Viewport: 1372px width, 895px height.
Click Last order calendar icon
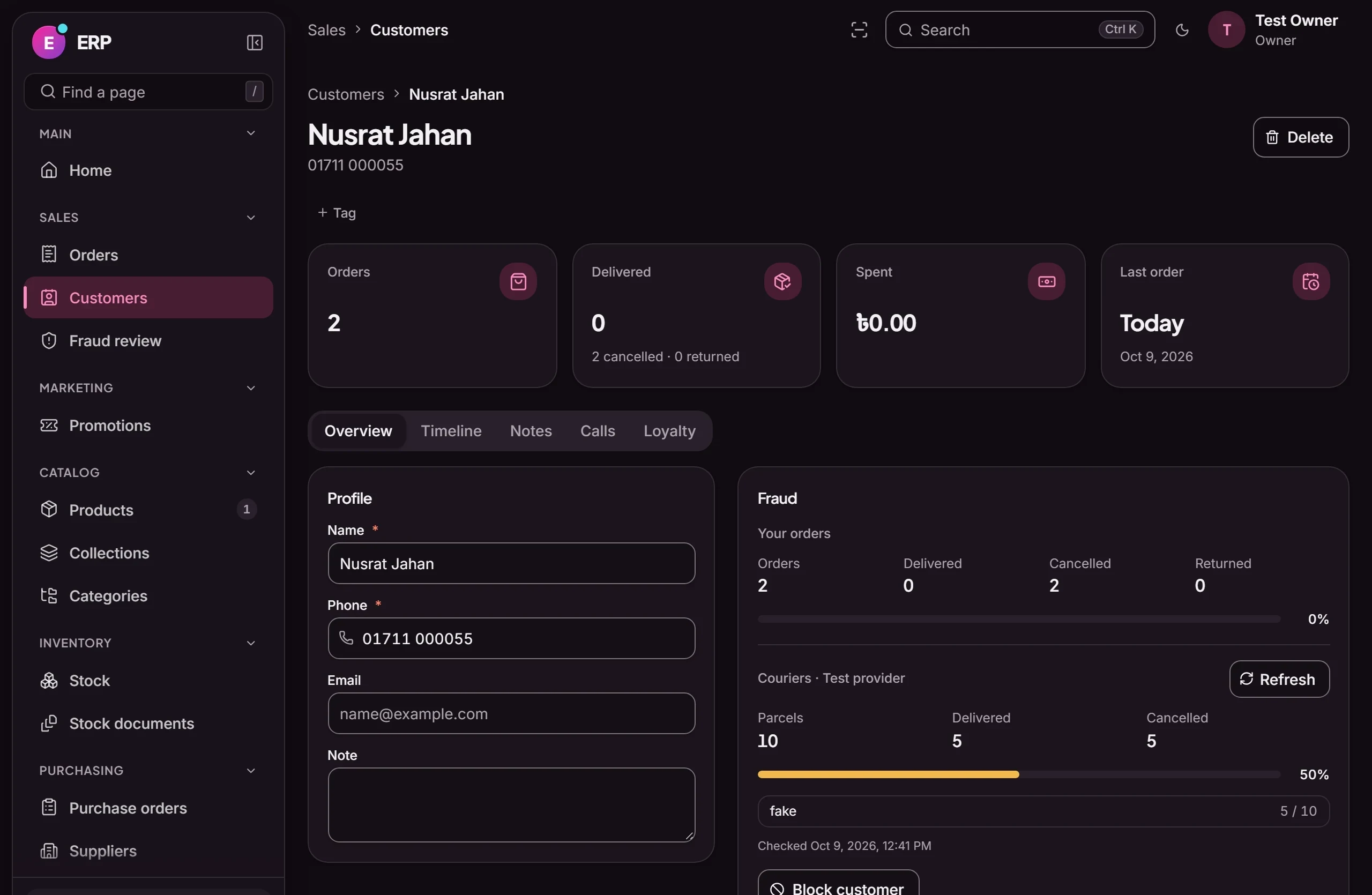pos(1311,281)
